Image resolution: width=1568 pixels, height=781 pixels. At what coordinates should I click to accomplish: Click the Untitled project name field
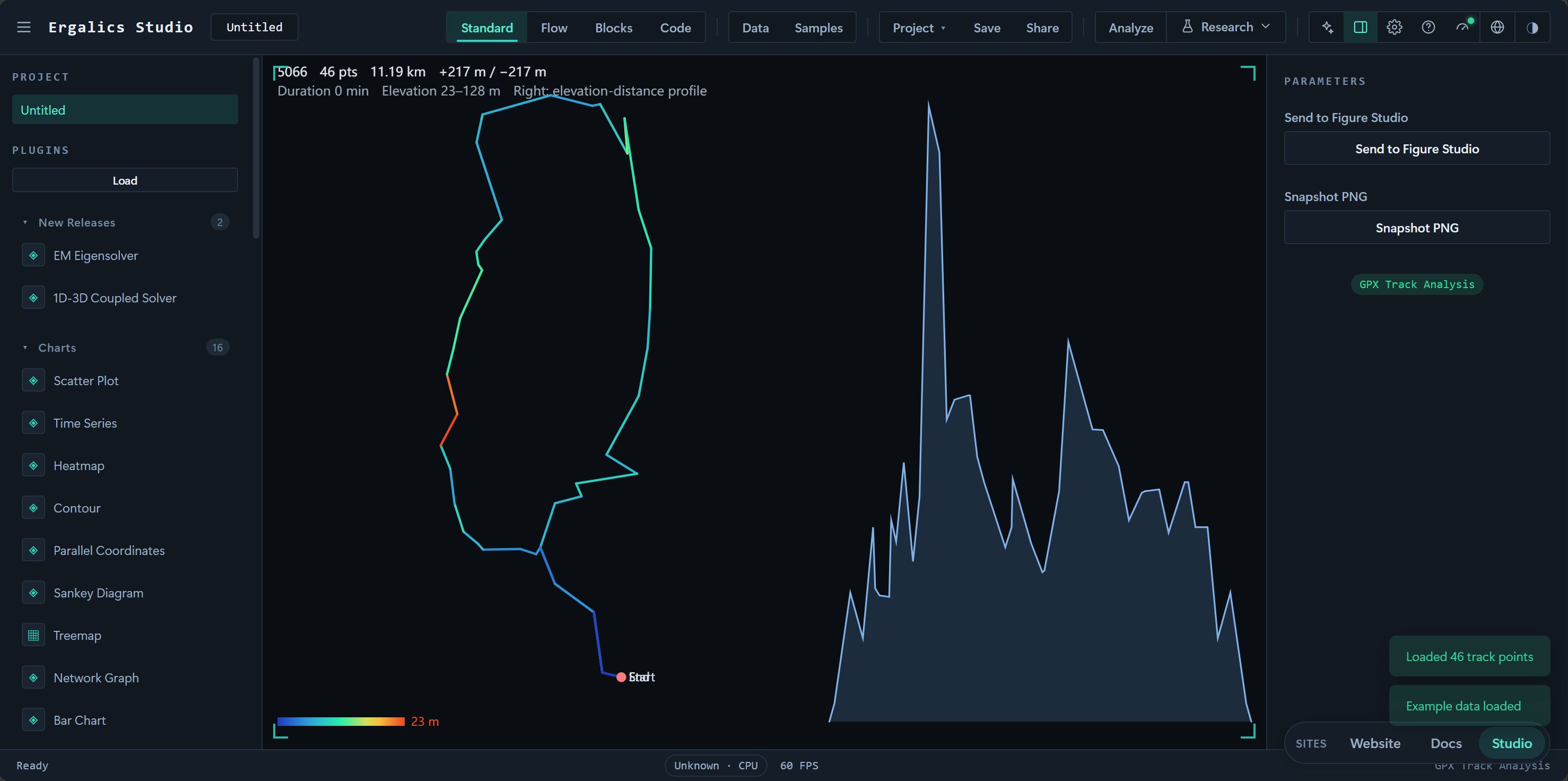point(255,28)
